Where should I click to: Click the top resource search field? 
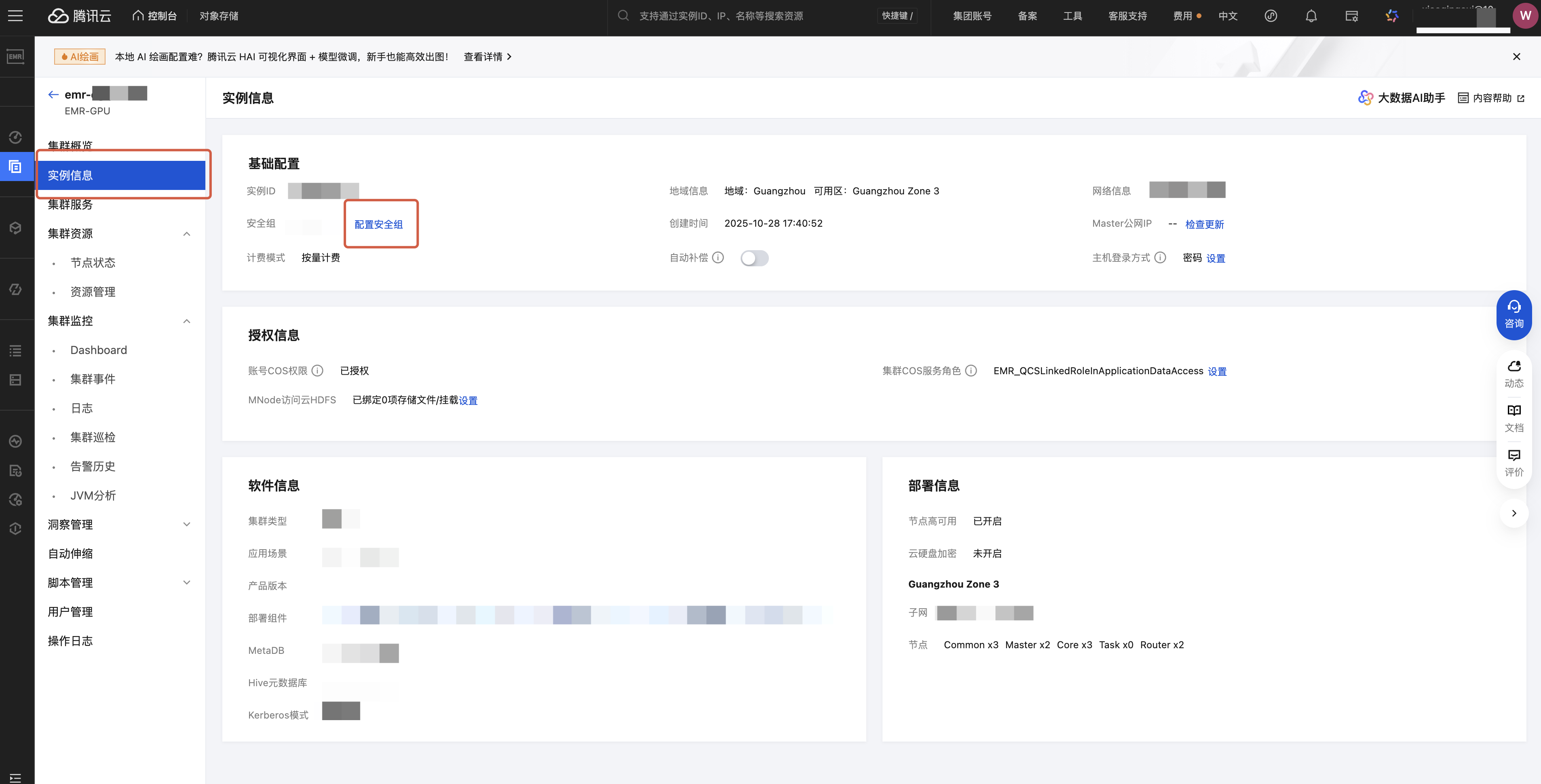click(x=721, y=16)
